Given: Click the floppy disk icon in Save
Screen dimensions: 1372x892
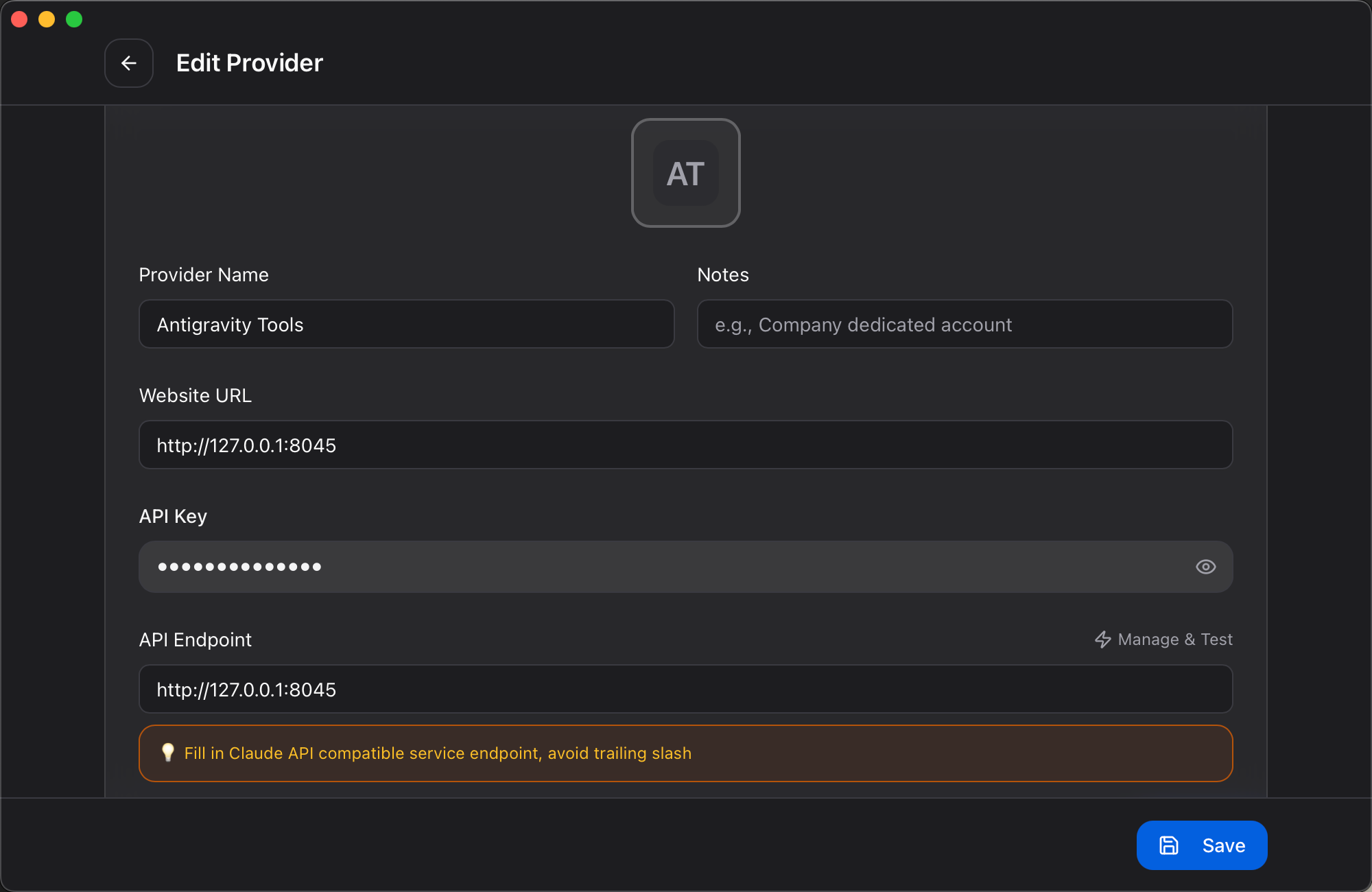Looking at the screenshot, I should (1169, 845).
